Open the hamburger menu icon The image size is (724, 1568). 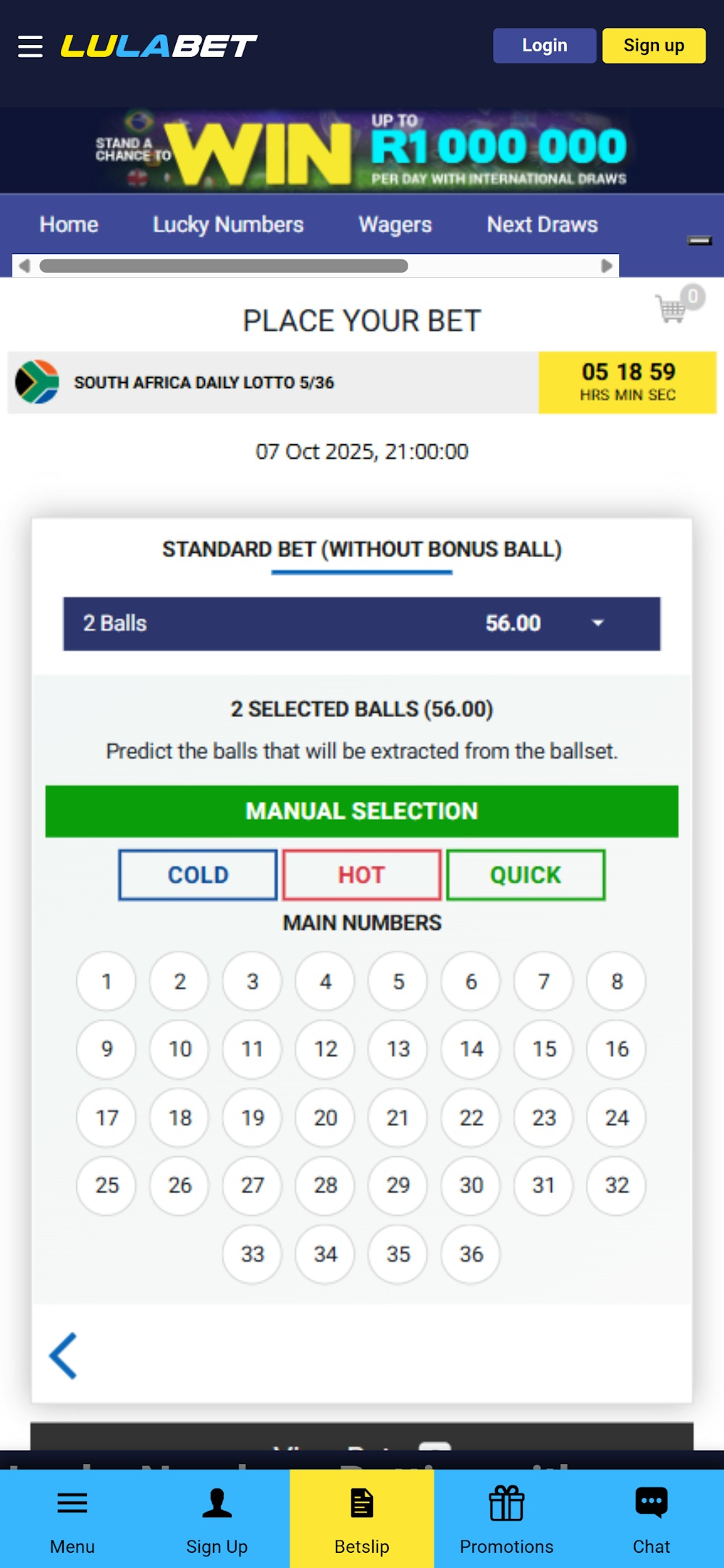pyautogui.click(x=30, y=46)
